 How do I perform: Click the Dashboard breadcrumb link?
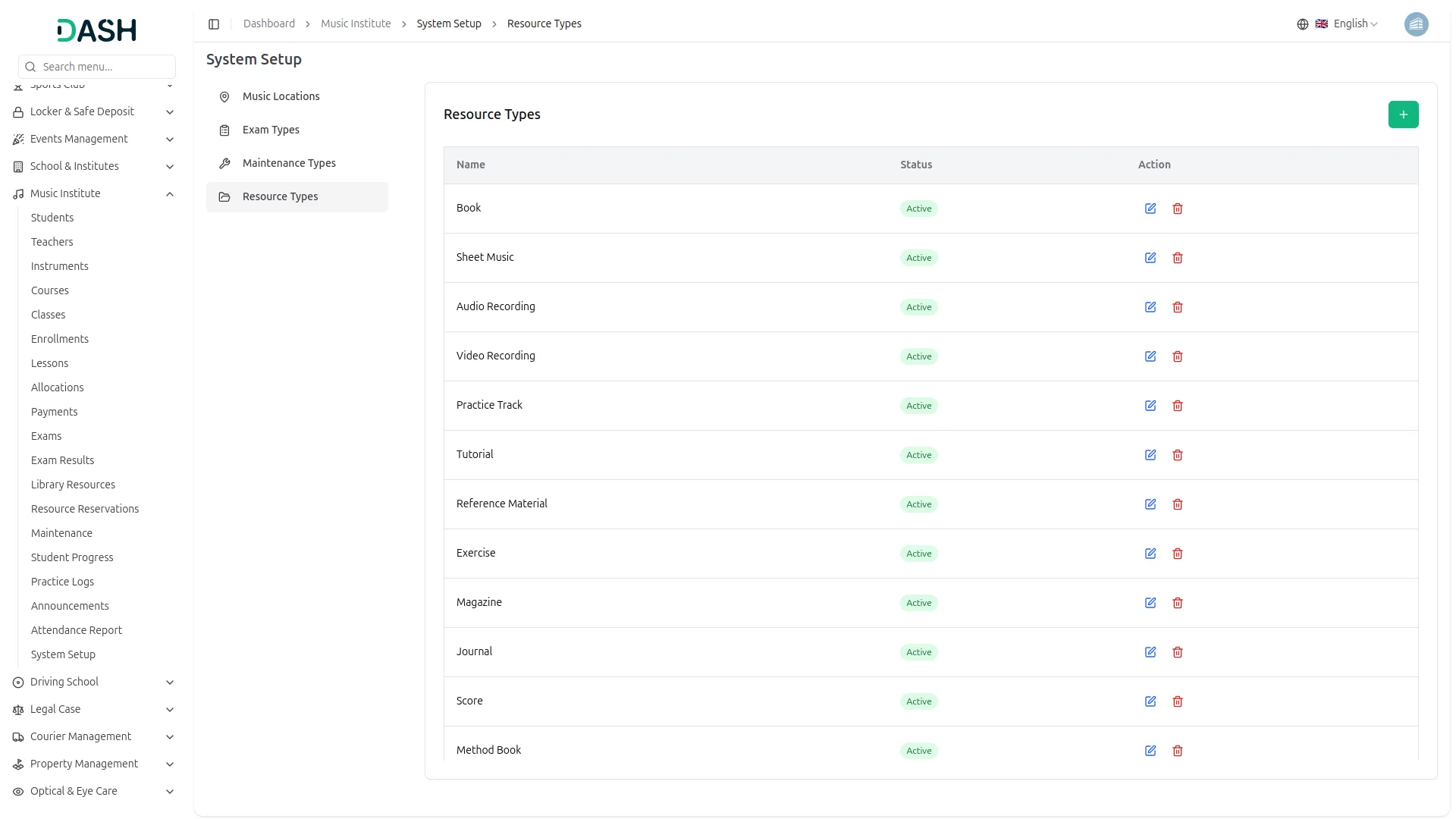tap(268, 24)
